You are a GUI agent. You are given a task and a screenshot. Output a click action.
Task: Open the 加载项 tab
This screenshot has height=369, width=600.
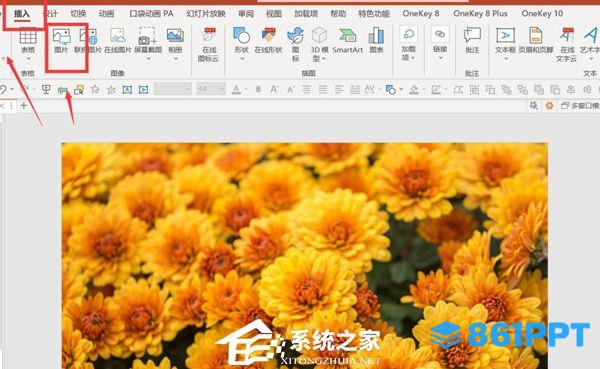[306, 14]
